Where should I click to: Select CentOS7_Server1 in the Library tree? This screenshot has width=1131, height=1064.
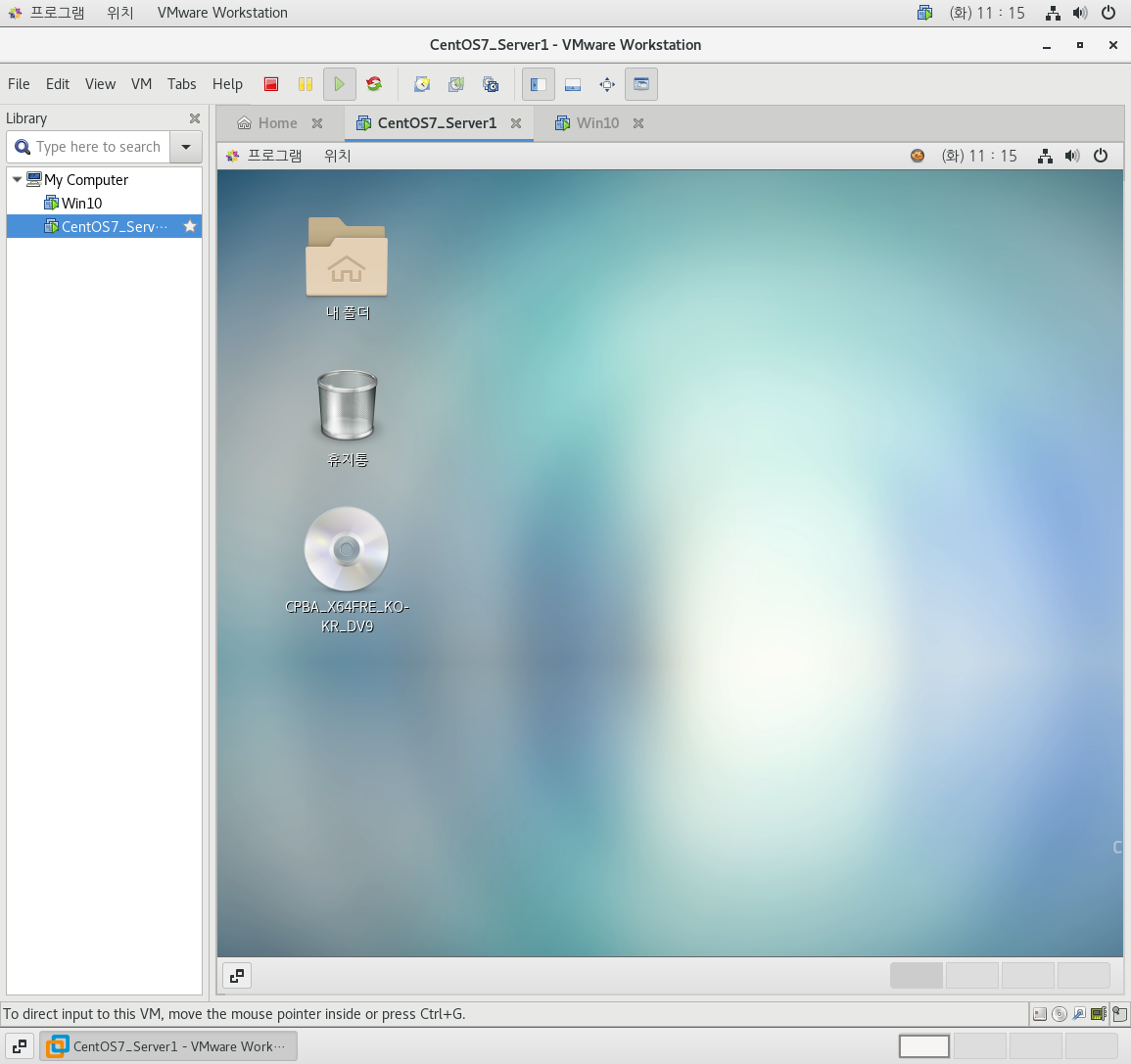106,226
